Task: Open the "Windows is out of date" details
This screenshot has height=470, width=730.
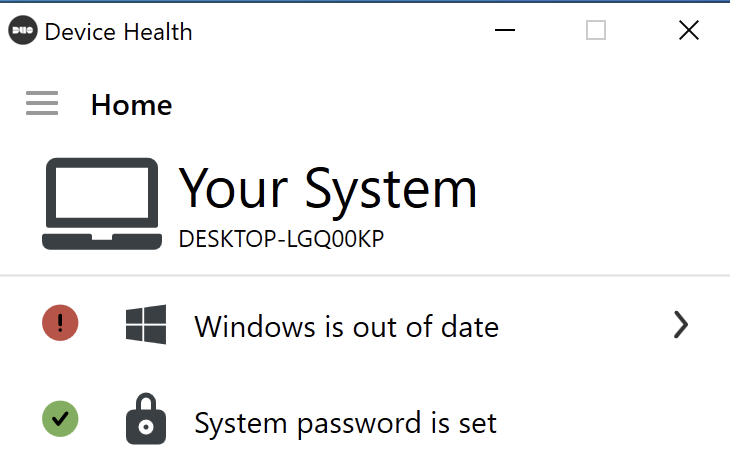Action: (x=346, y=326)
